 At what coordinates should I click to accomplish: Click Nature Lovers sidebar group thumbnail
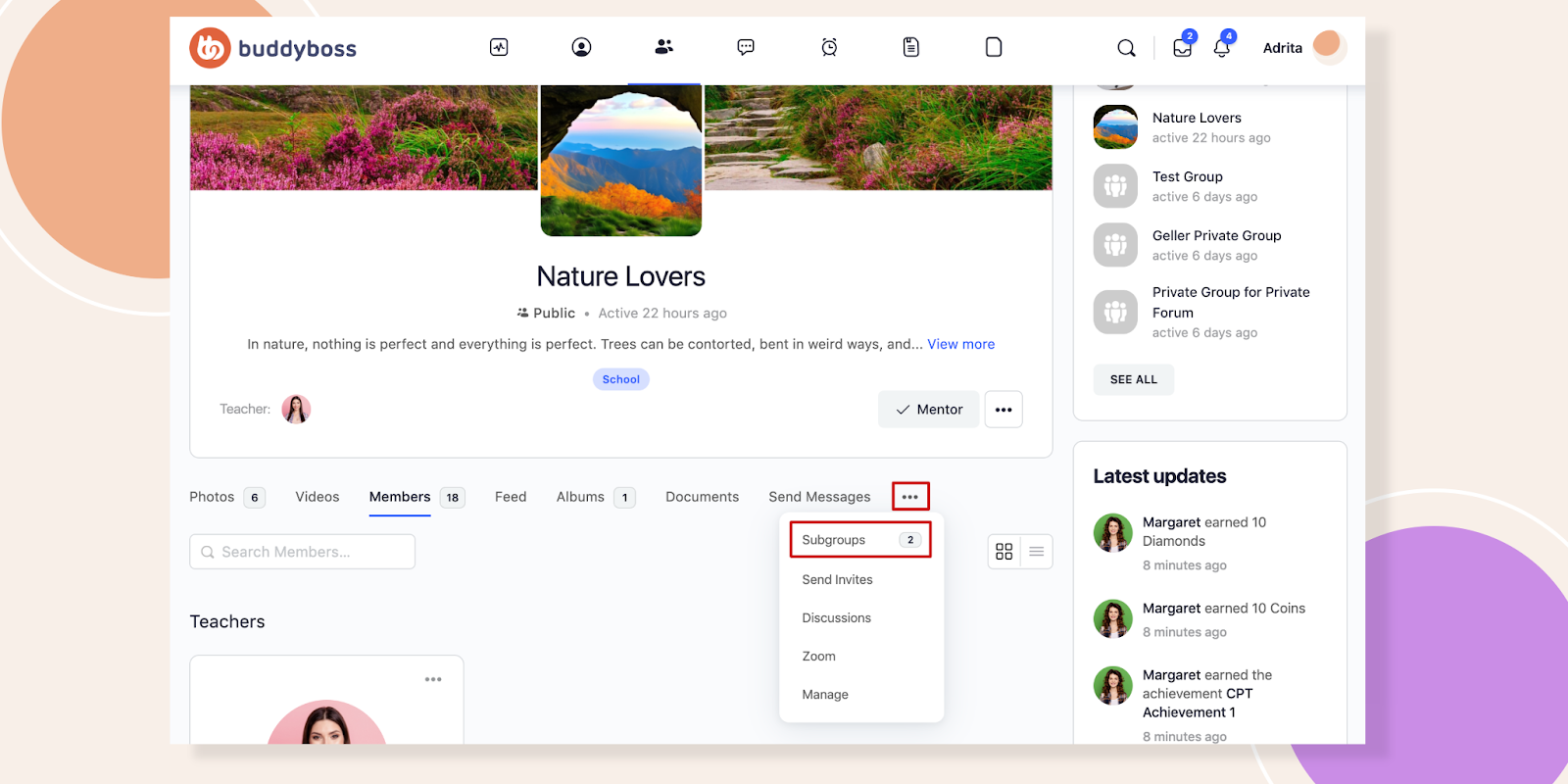tap(1115, 127)
